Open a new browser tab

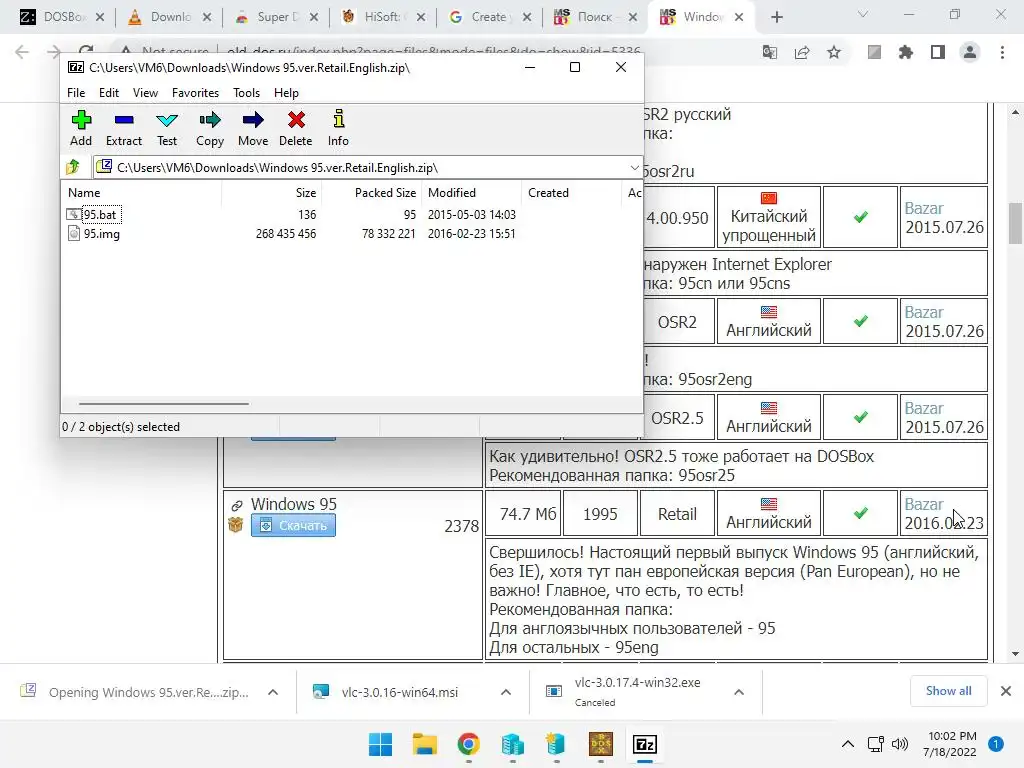point(776,17)
